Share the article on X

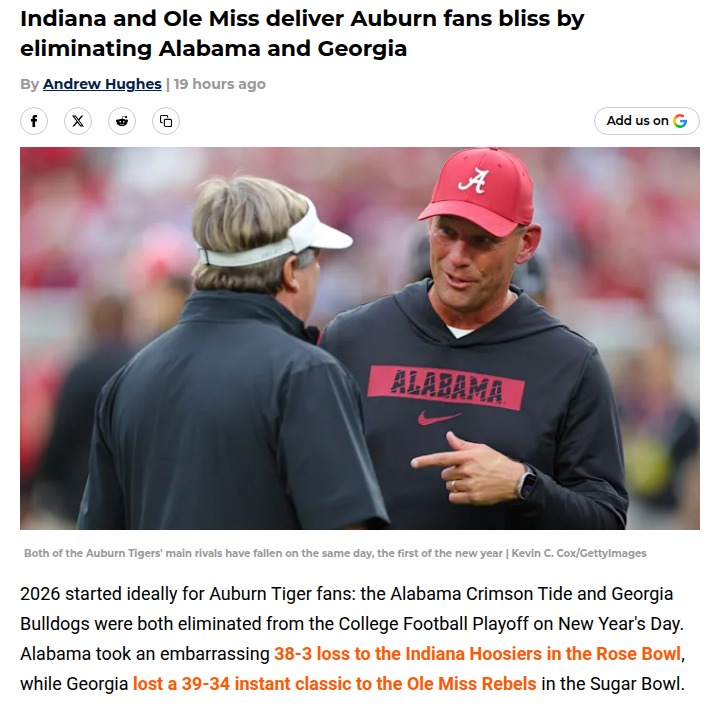78,121
